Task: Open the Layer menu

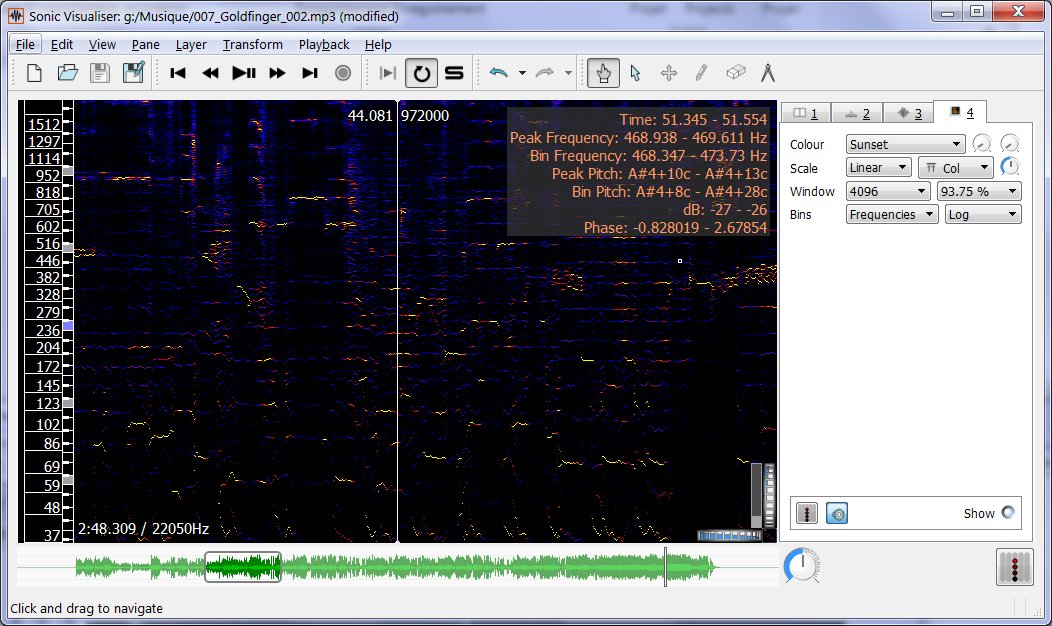Action: [x=191, y=44]
